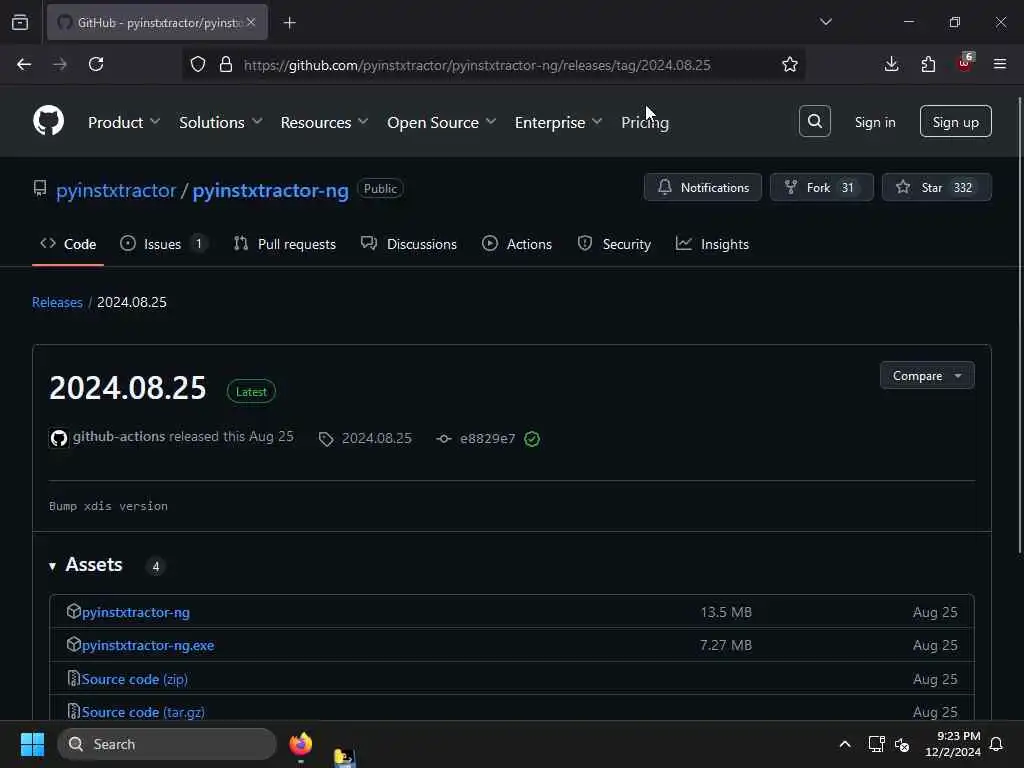The height and width of the screenshot is (768, 1024).
Task: Click the Windows taskbar Search box
Action: [167, 744]
